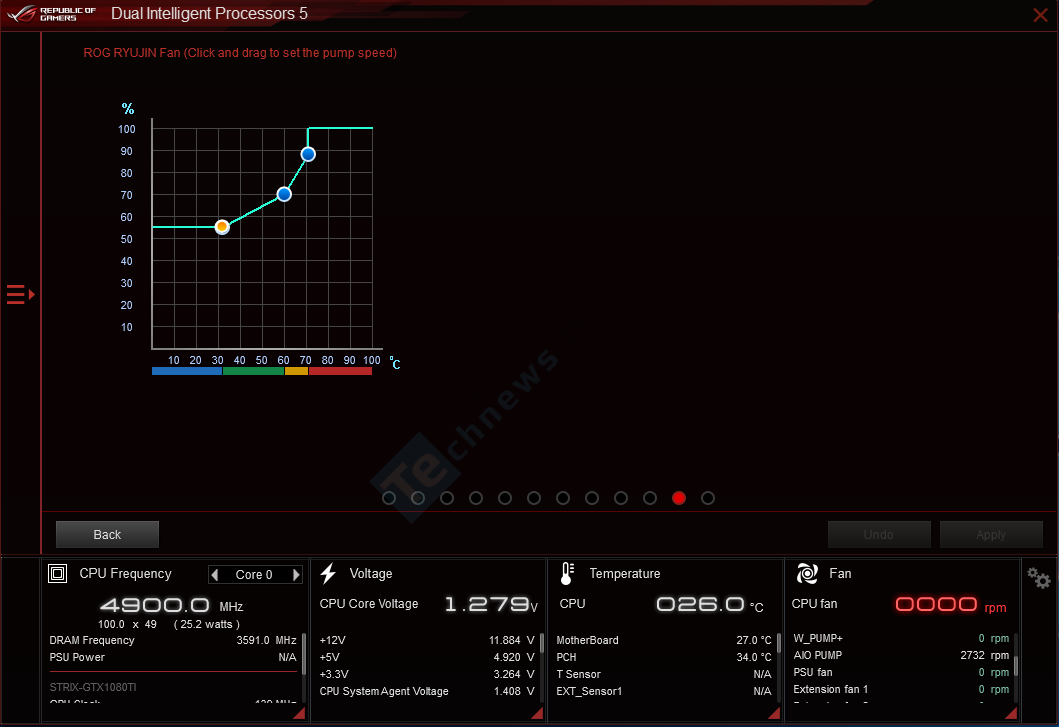Select the blue curve point at 70%

pos(284,195)
